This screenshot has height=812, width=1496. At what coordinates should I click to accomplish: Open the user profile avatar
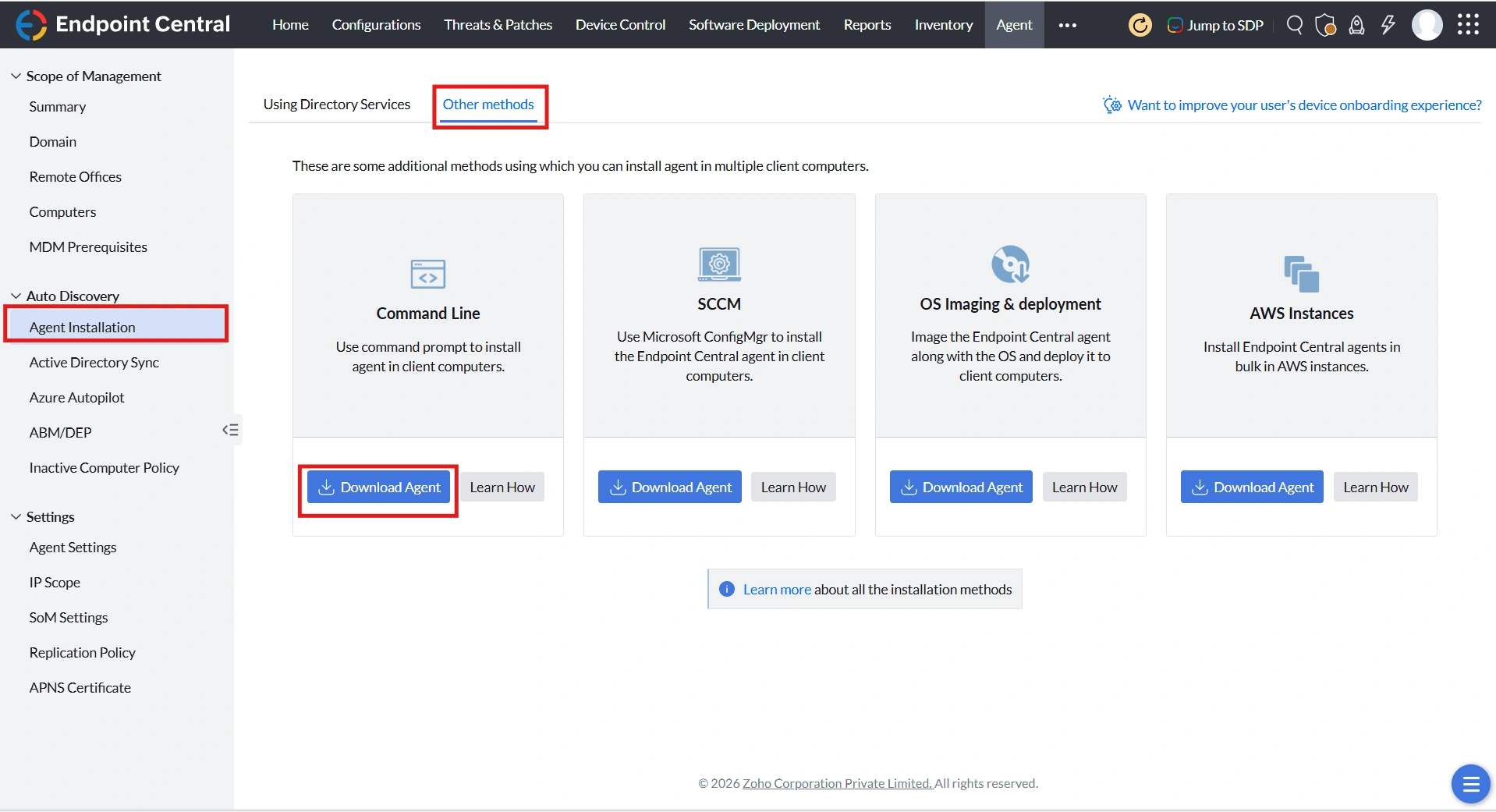tap(1427, 25)
